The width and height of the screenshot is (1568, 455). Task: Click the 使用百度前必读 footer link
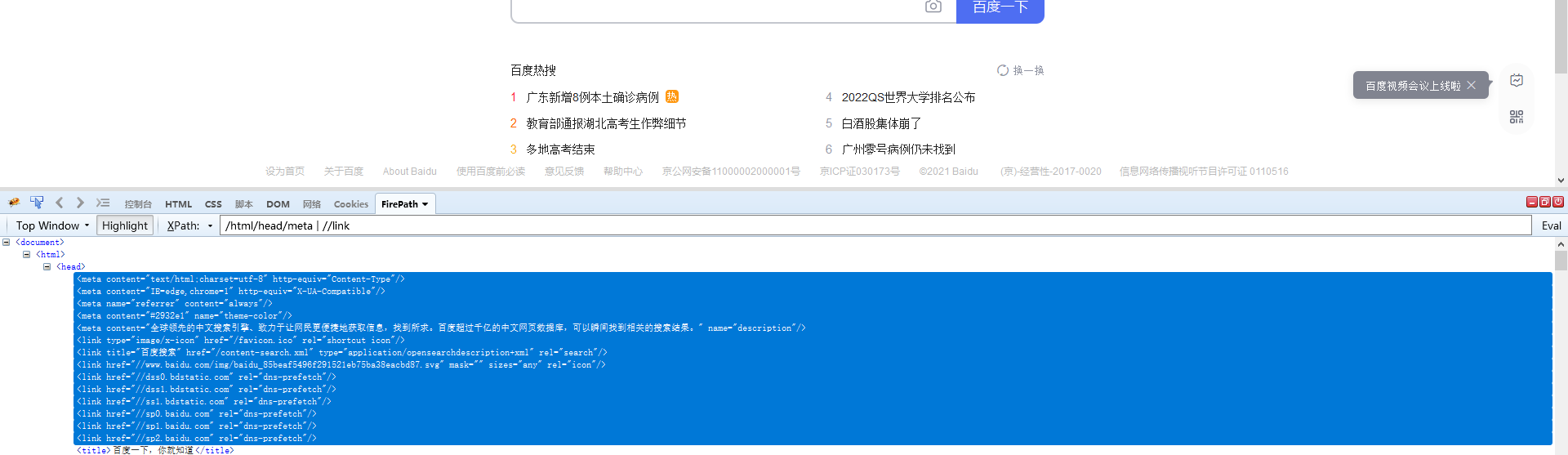491,172
